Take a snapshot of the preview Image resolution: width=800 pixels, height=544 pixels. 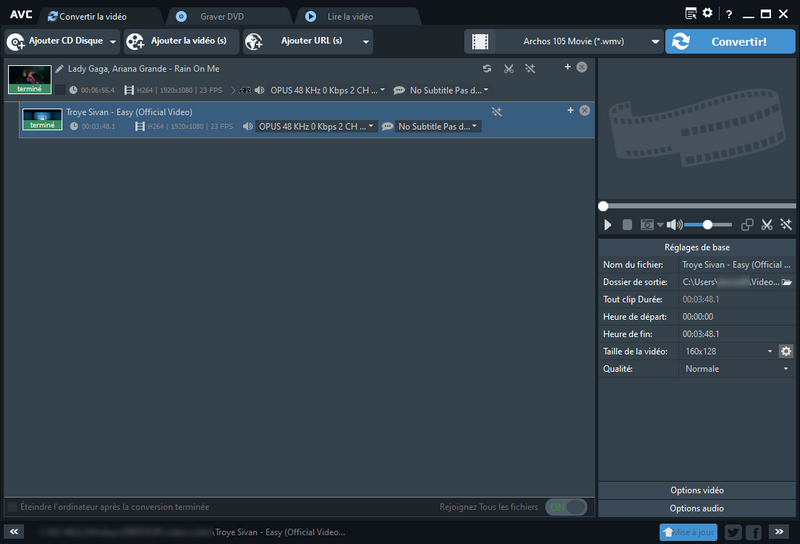click(x=647, y=225)
